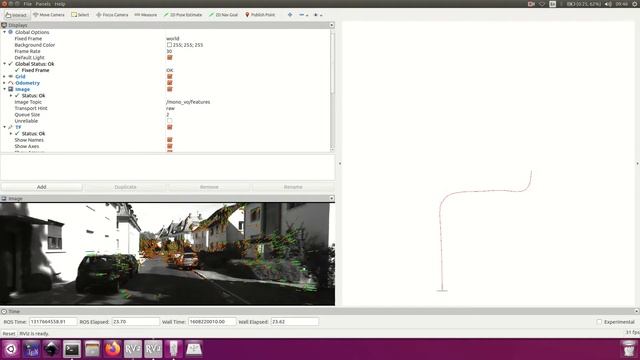Screen dimensions: 640x360
Task: Toggle the Show Names checkbox
Action: point(169,140)
